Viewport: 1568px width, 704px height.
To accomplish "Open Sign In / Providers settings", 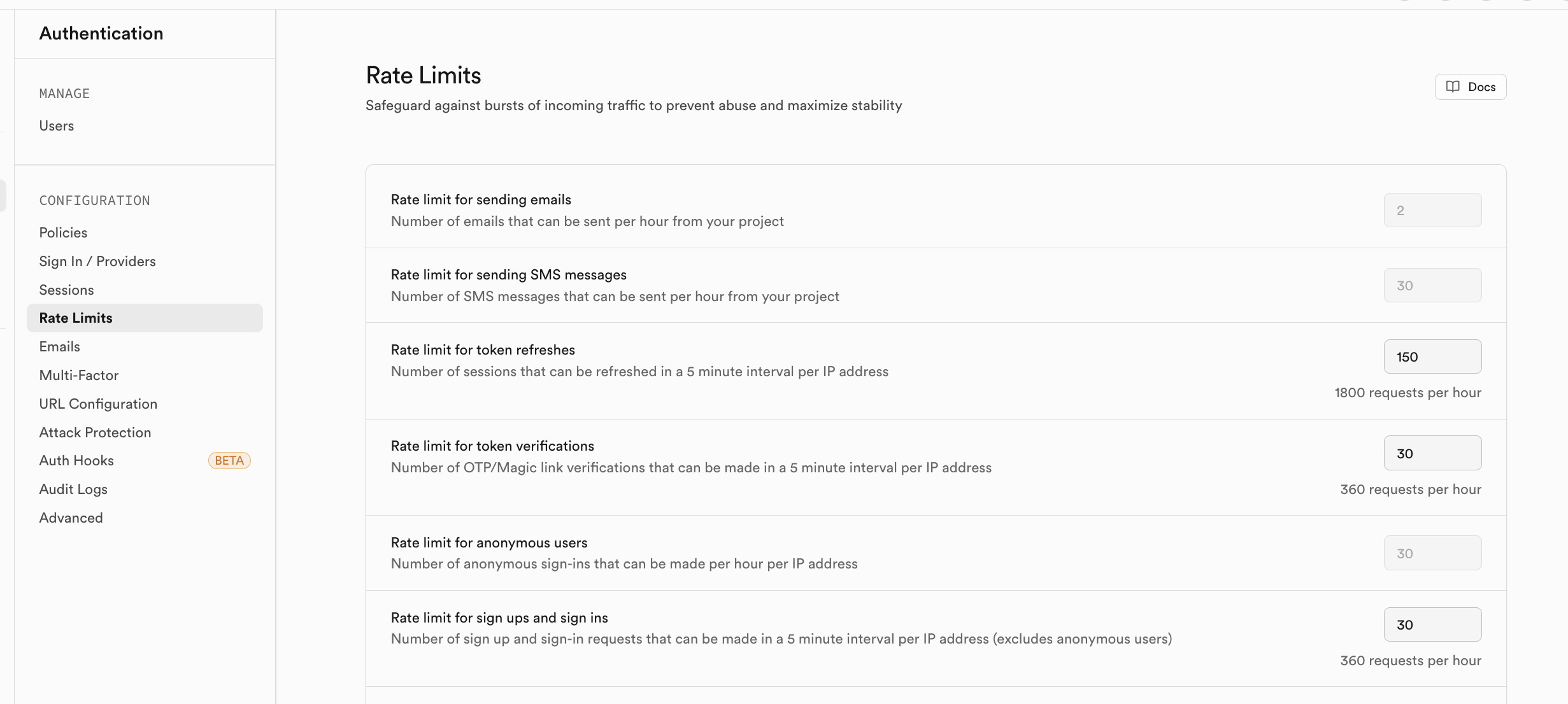I will pos(97,262).
